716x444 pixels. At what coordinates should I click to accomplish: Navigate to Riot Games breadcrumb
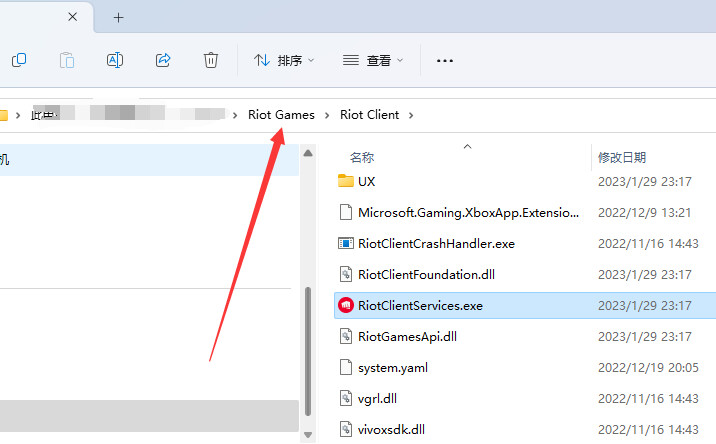pyautogui.click(x=281, y=115)
